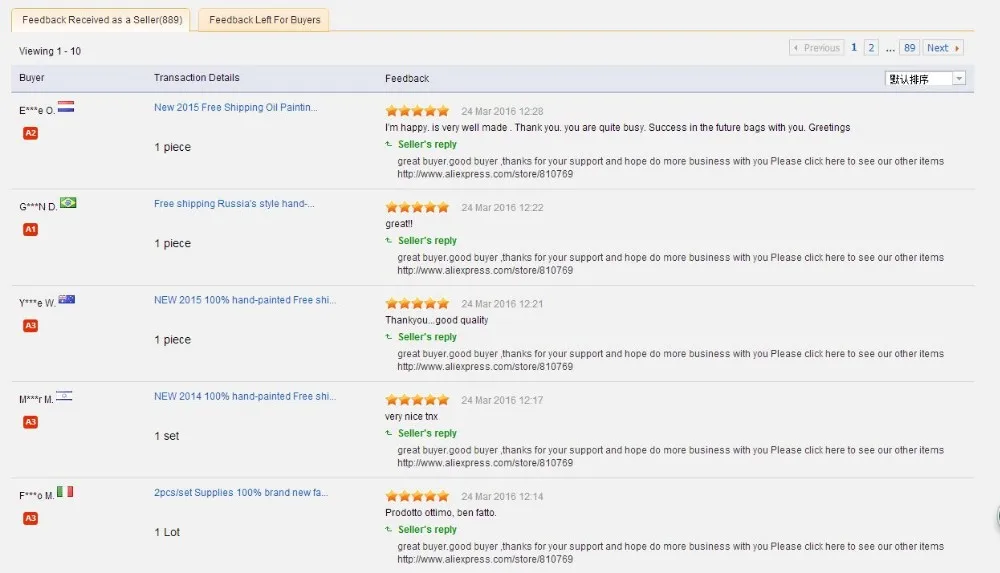Click Seller's reply arrow under 'very nice tnx'
This screenshot has height=573, width=1000.
388,433
